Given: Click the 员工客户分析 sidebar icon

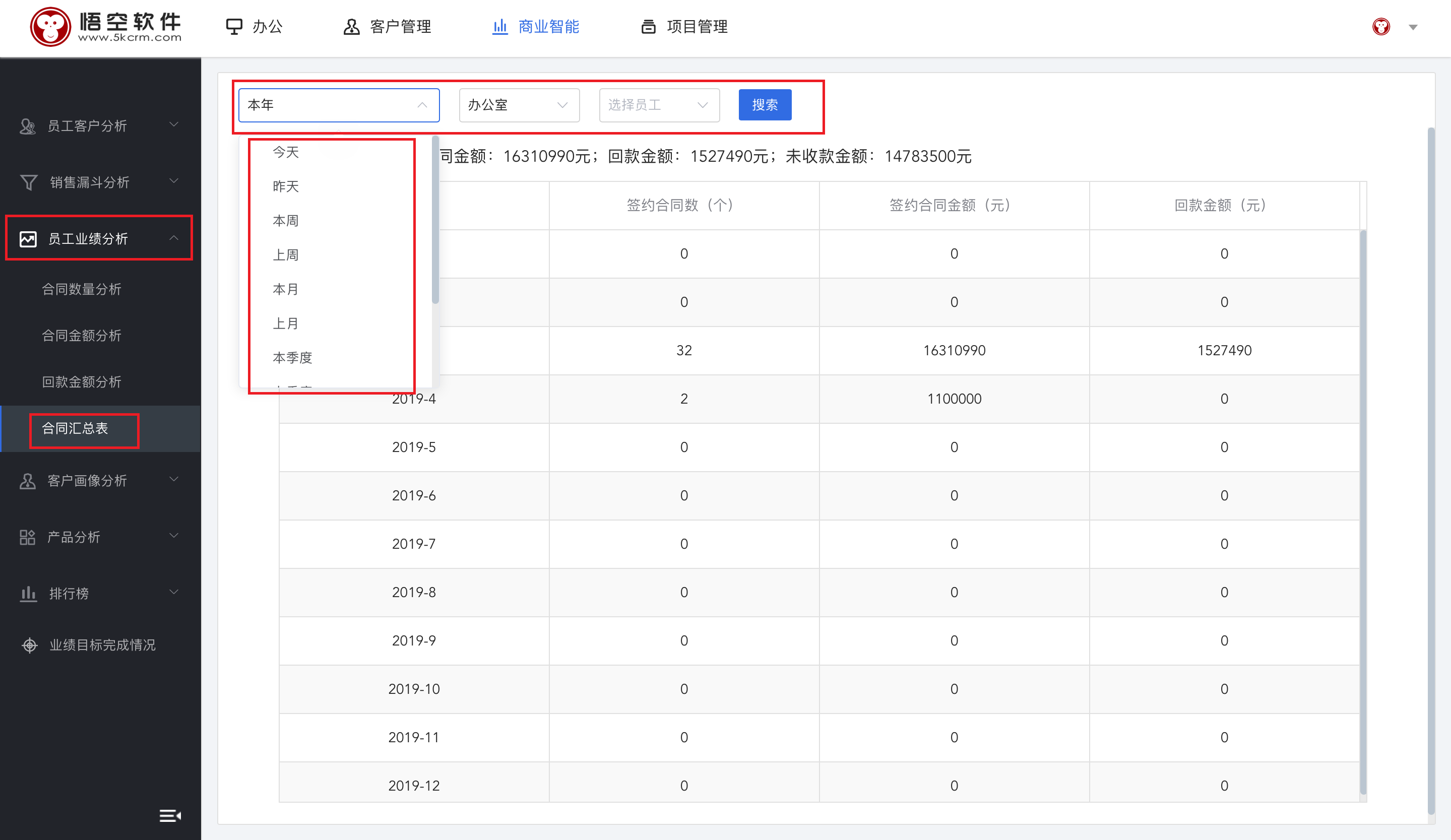Looking at the screenshot, I should (x=28, y=125).
